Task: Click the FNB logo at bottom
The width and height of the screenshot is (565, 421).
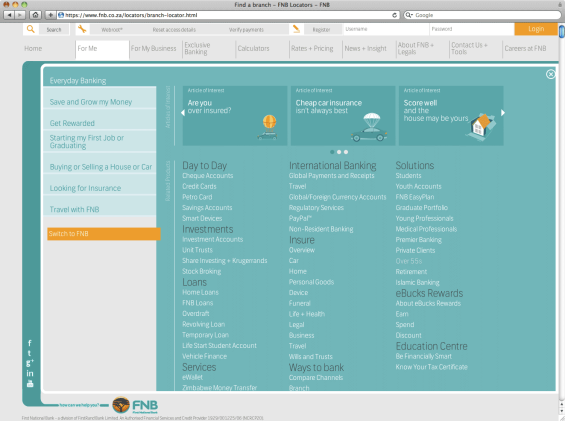Action: tap(135, 405)
